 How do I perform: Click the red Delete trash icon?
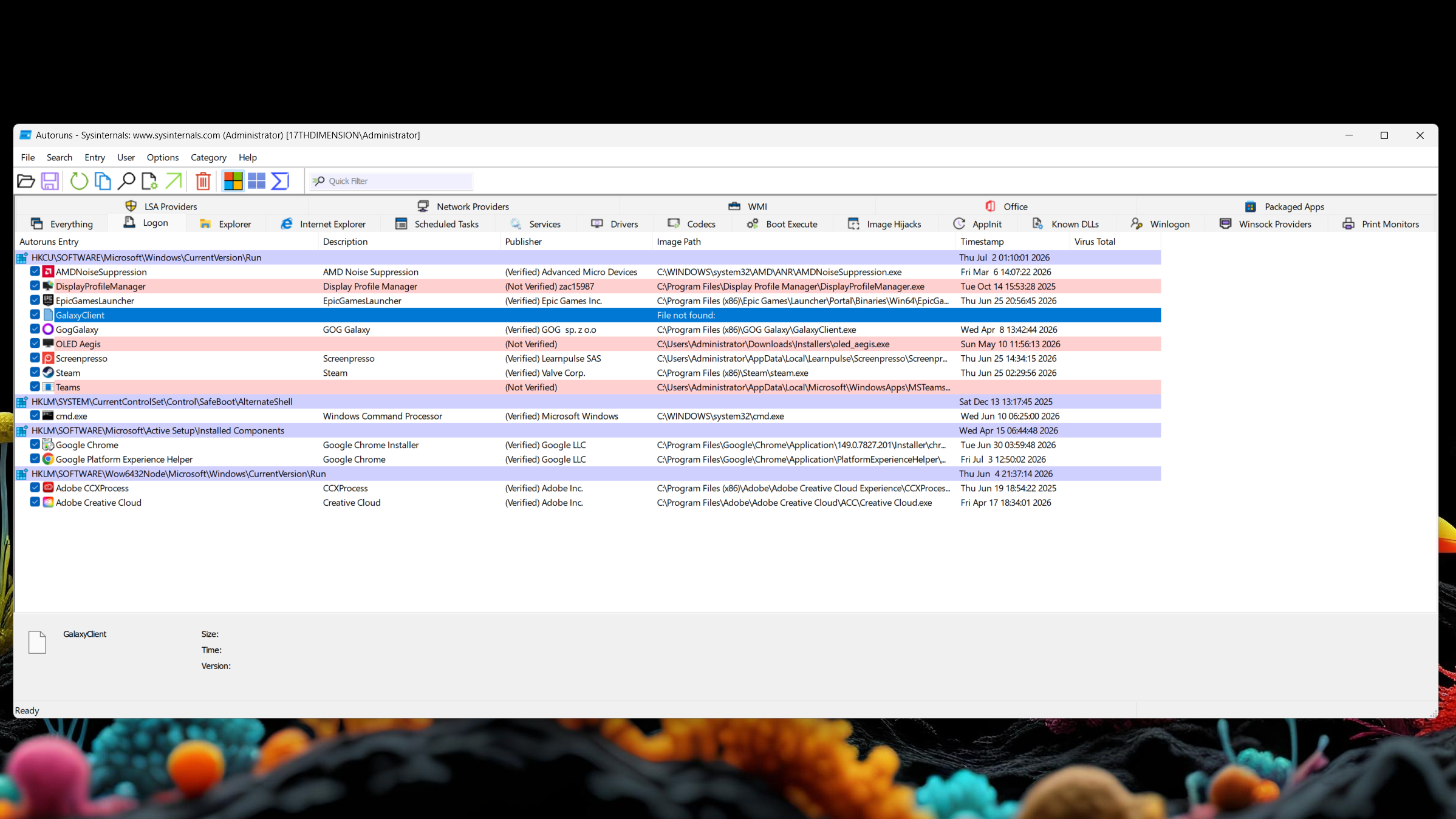[x=203, y=181]
